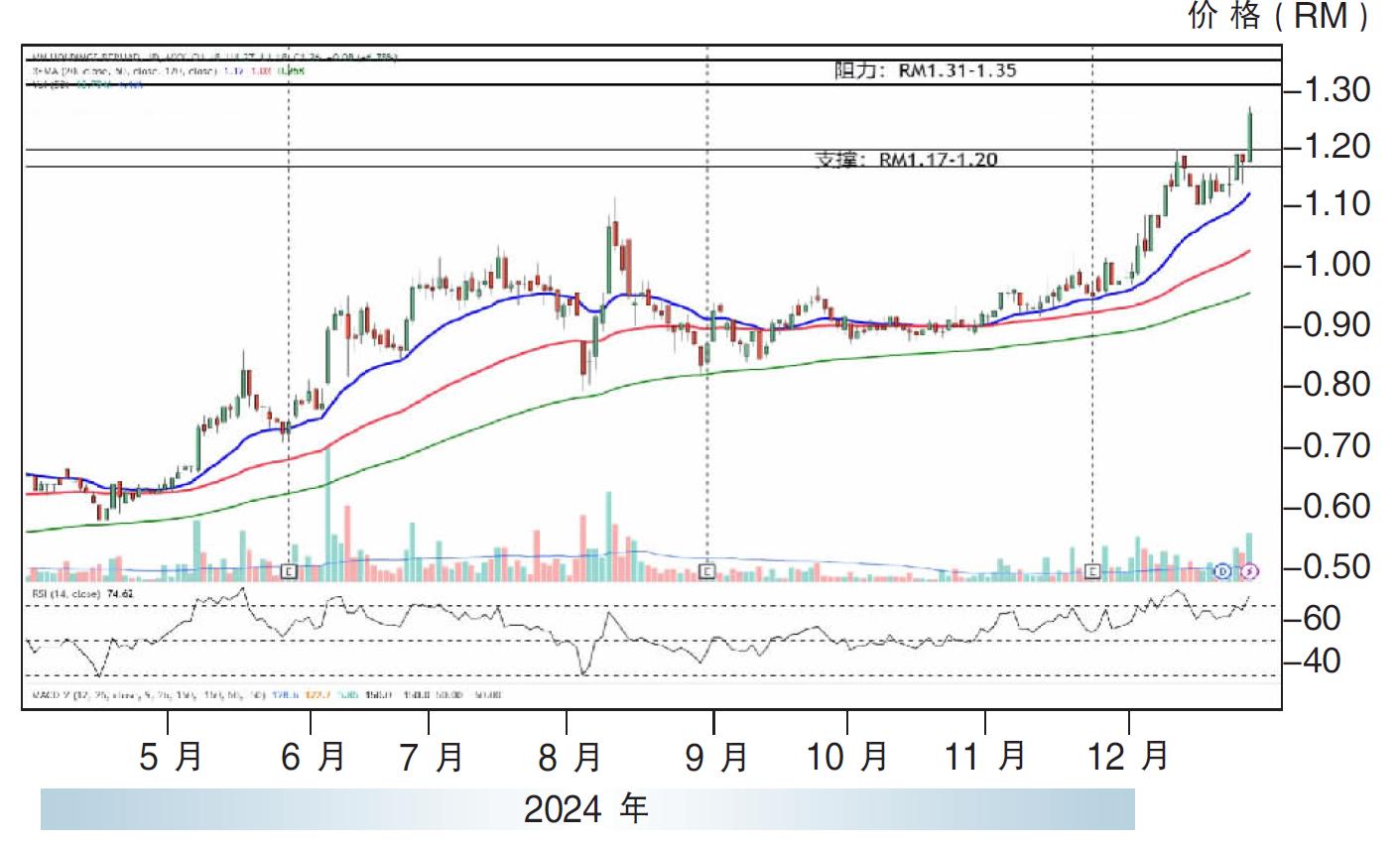The height and width of the screenshot is (843, 1400).
Task: Click the earnings E marker before 12月
Action: pos(1092,571)
